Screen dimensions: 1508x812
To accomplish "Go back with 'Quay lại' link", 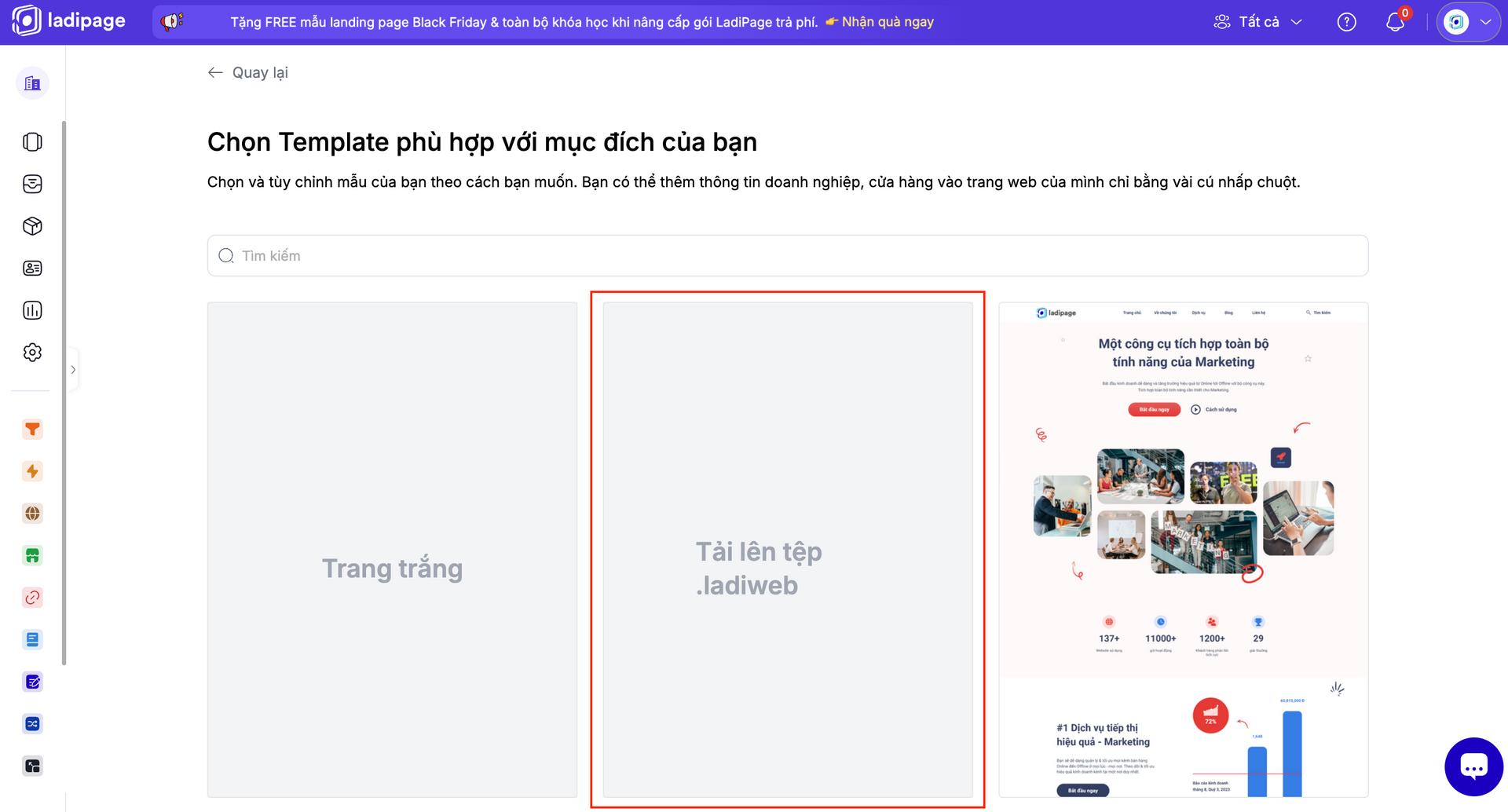I will (248, 73).
